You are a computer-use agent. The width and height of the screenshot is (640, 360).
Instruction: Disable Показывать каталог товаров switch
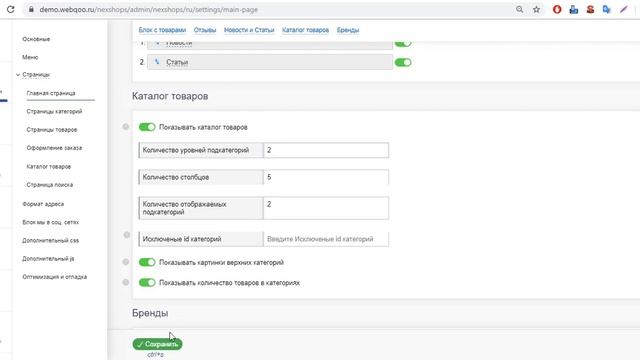pyautogui.click(x=147, y=127)
